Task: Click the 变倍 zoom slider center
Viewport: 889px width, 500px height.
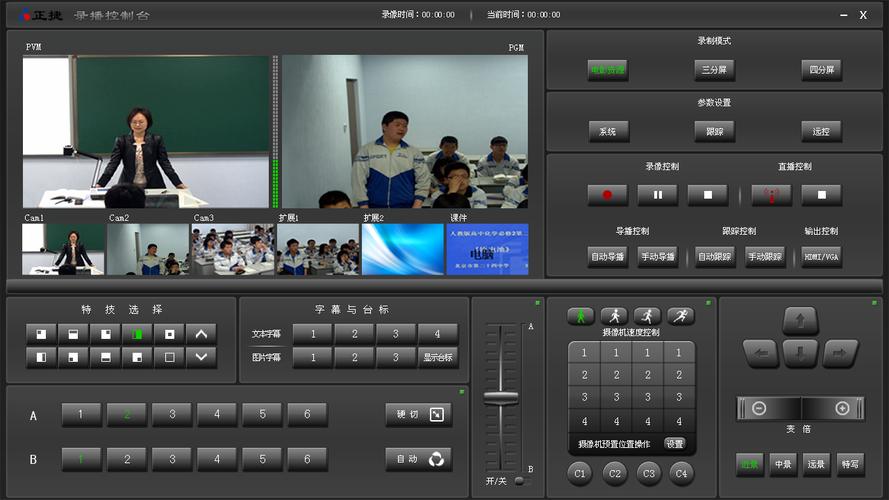Action: (801, 408)
